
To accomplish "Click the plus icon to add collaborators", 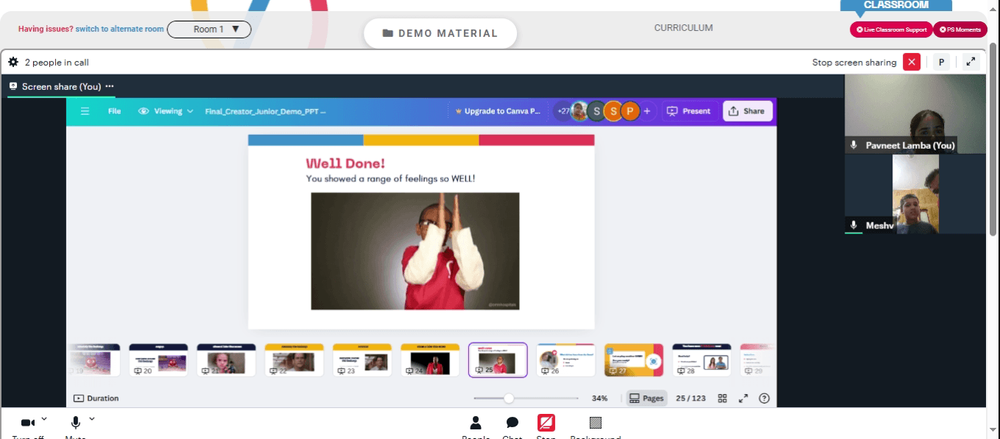I will click(x=647, y=111).
